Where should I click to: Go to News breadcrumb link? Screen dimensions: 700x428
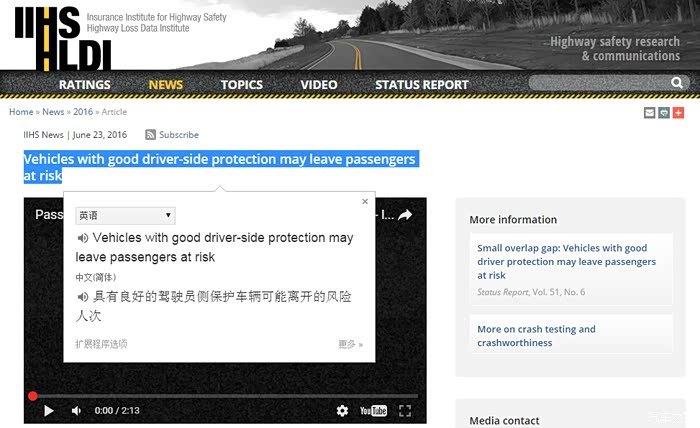click(x=53, y=112)
